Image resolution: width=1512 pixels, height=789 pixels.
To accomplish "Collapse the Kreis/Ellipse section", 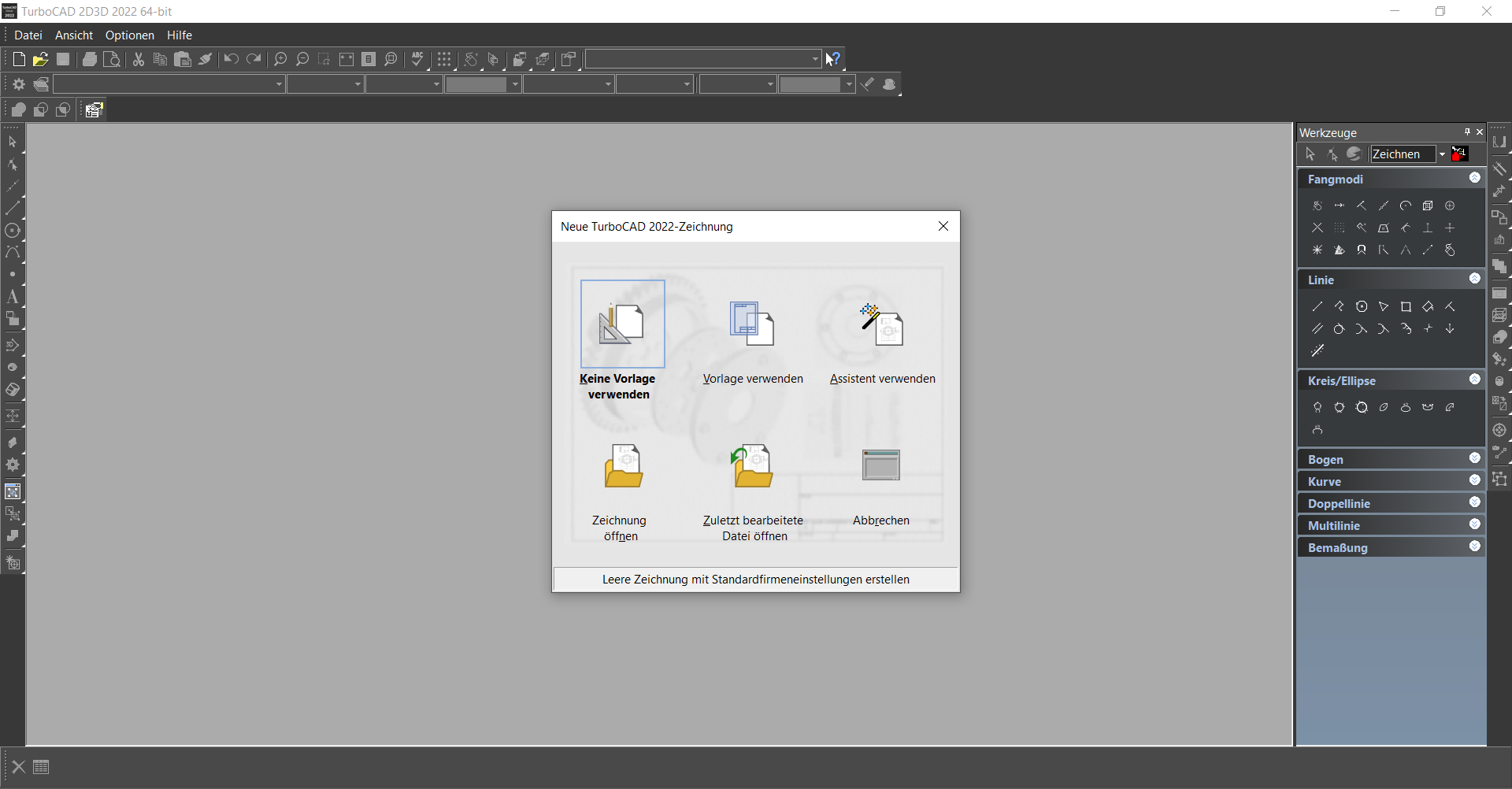I will point(1475,380).
